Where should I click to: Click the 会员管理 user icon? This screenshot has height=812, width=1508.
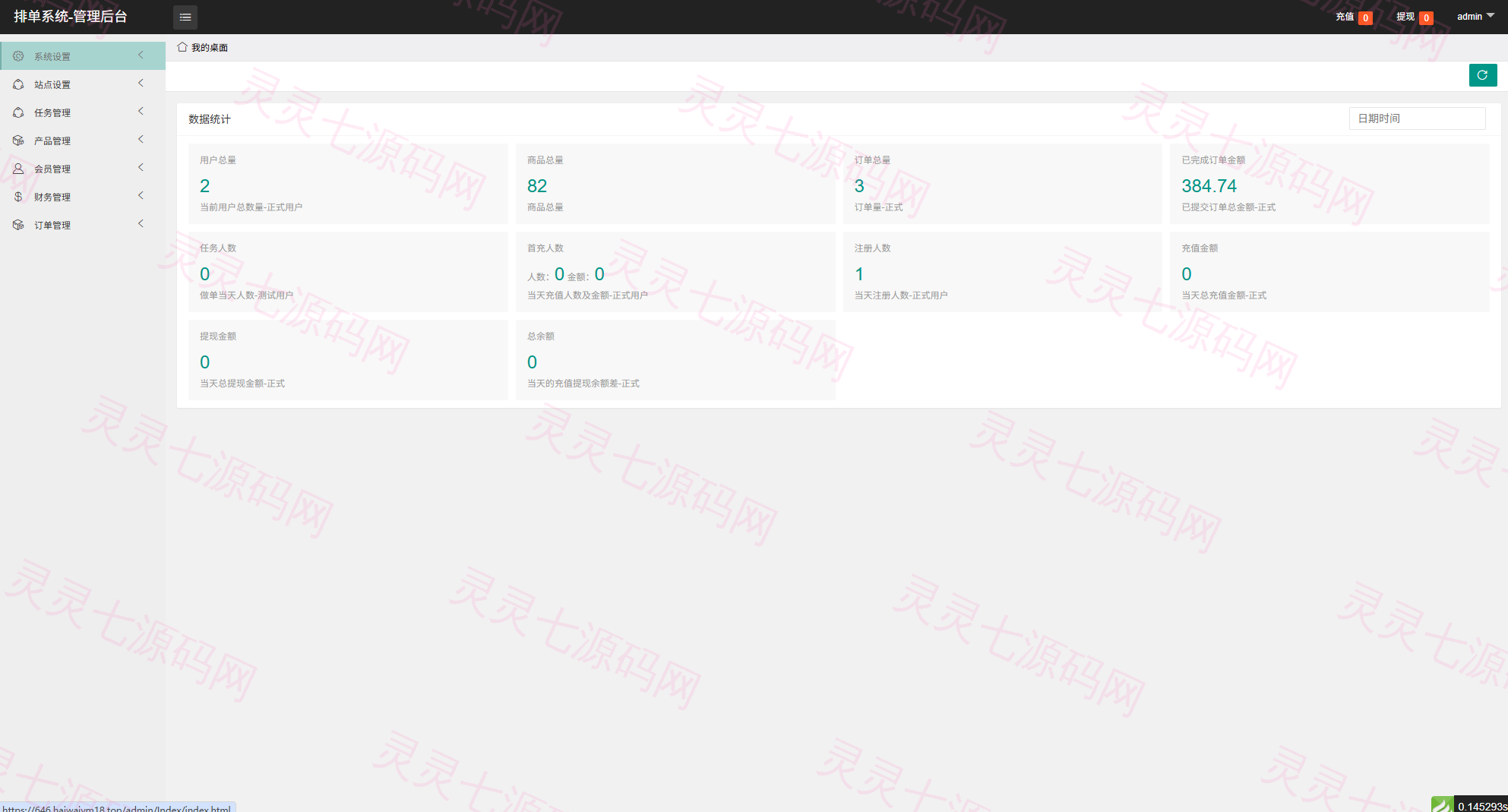pos(18,169)
